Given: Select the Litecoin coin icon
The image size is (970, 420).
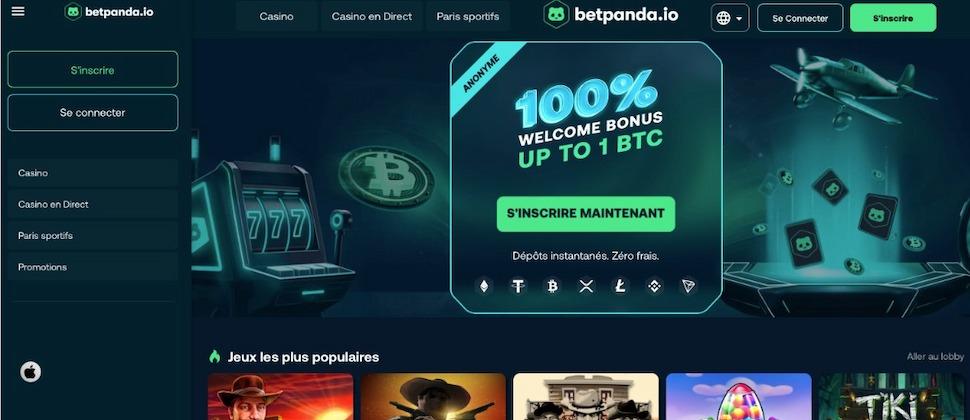Looking at the screenshot, I should click(x=620, y=286).
